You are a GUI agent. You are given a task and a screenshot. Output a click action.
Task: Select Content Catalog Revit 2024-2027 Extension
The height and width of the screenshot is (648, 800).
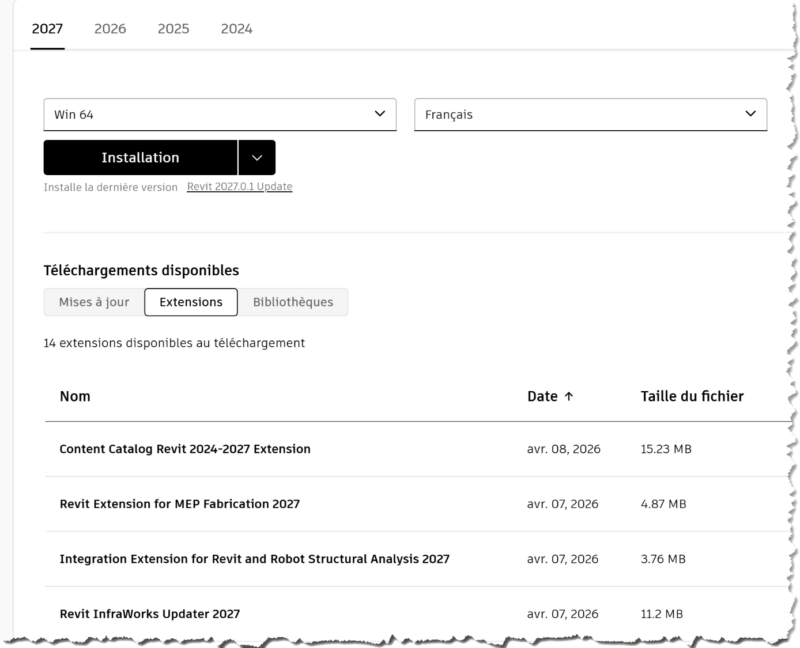(x=185, y=449)
